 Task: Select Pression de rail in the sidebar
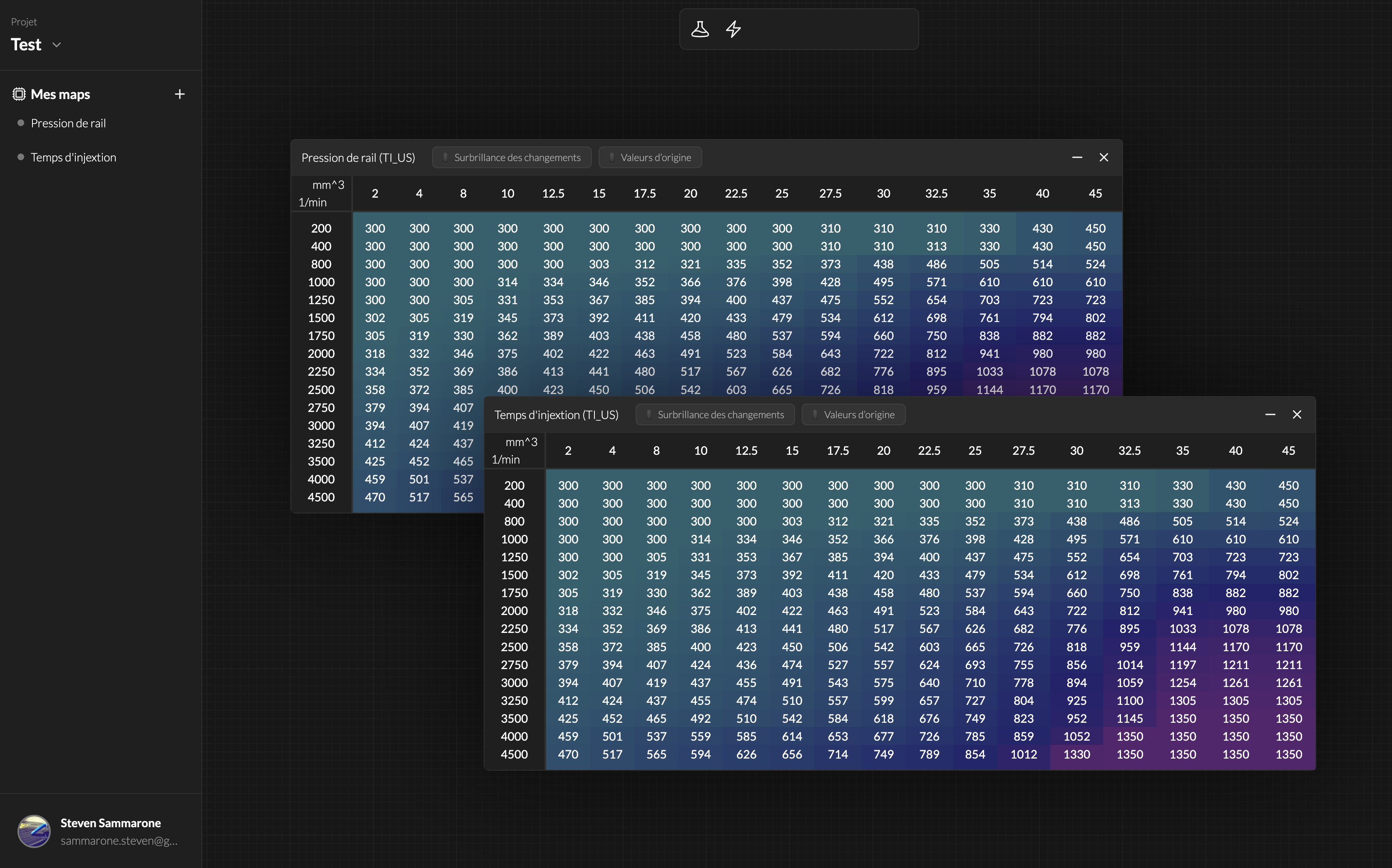(68, 123)
